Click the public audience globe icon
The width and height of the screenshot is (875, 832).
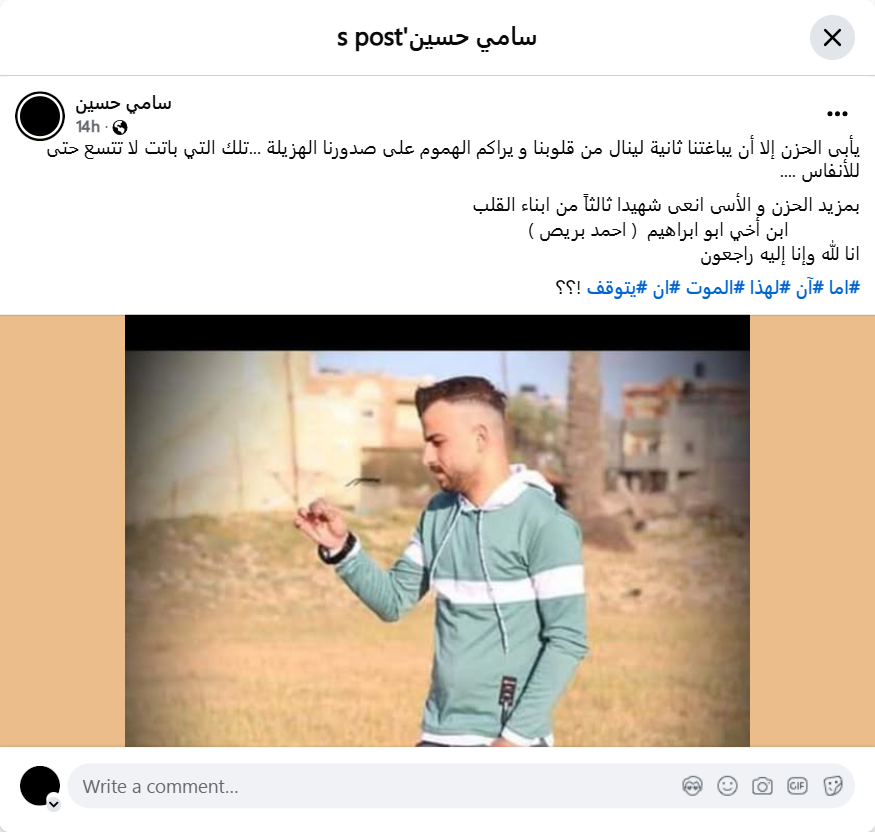click(x=119, y=127)
